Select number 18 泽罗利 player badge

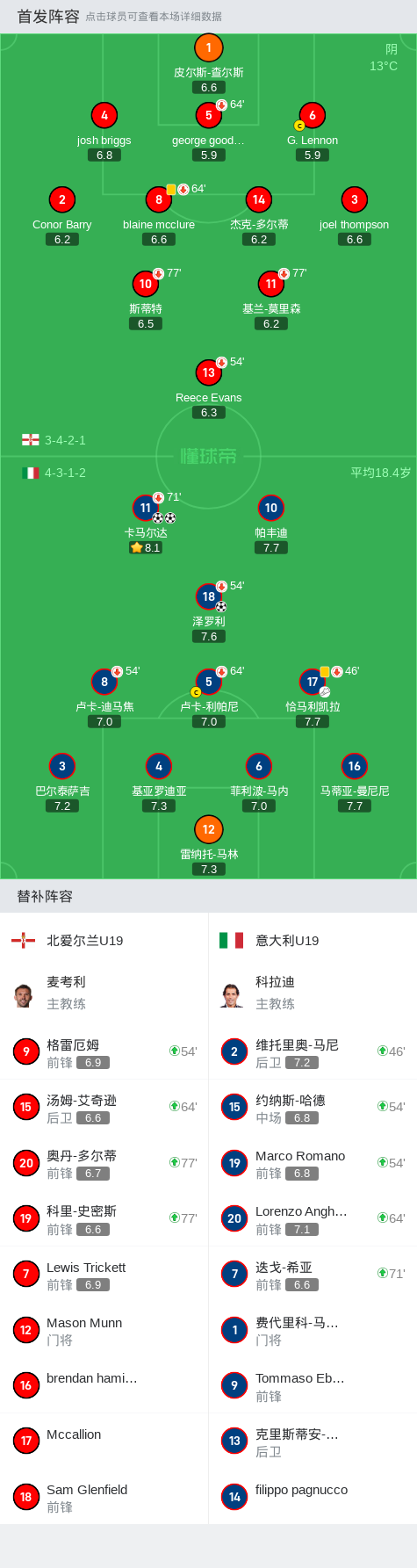[208, 596]
